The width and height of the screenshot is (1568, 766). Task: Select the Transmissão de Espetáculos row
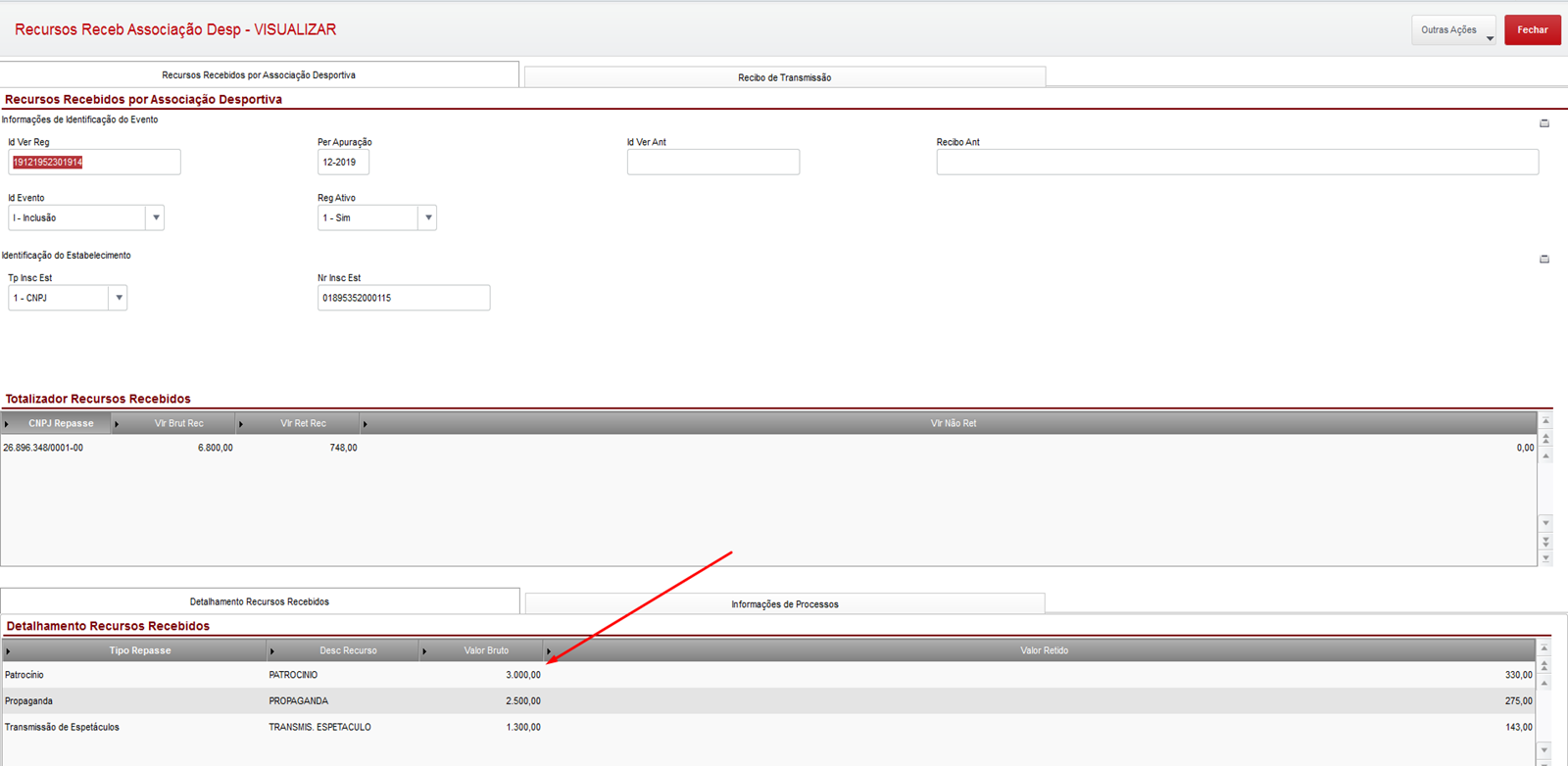pos(768,727)
